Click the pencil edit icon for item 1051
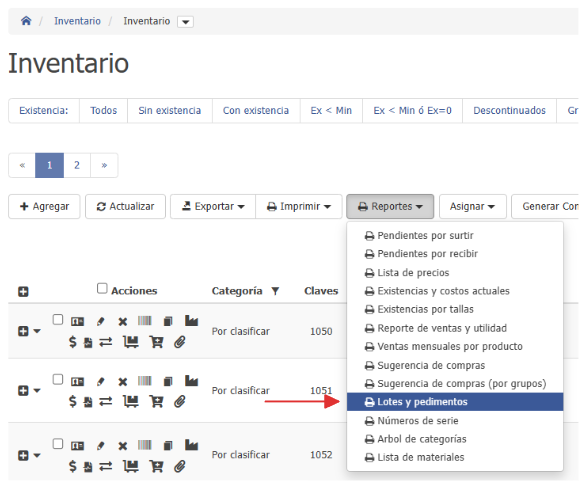 100,382
